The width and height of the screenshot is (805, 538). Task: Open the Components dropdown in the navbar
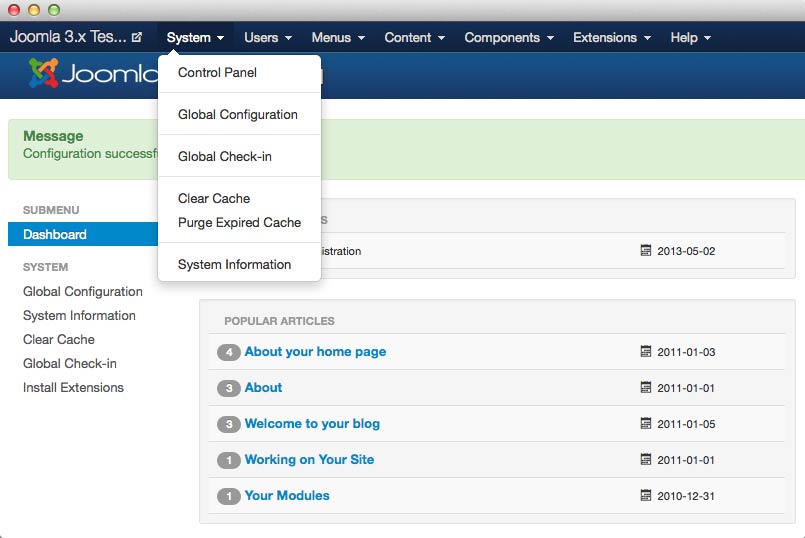(508, 38)
